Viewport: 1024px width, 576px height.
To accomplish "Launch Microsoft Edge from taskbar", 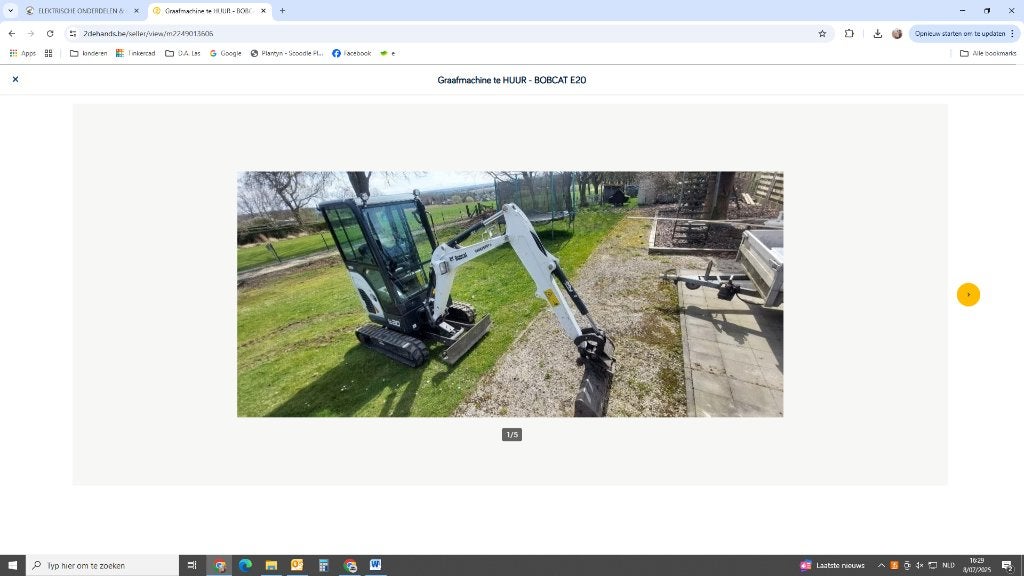I will [246, 566].
